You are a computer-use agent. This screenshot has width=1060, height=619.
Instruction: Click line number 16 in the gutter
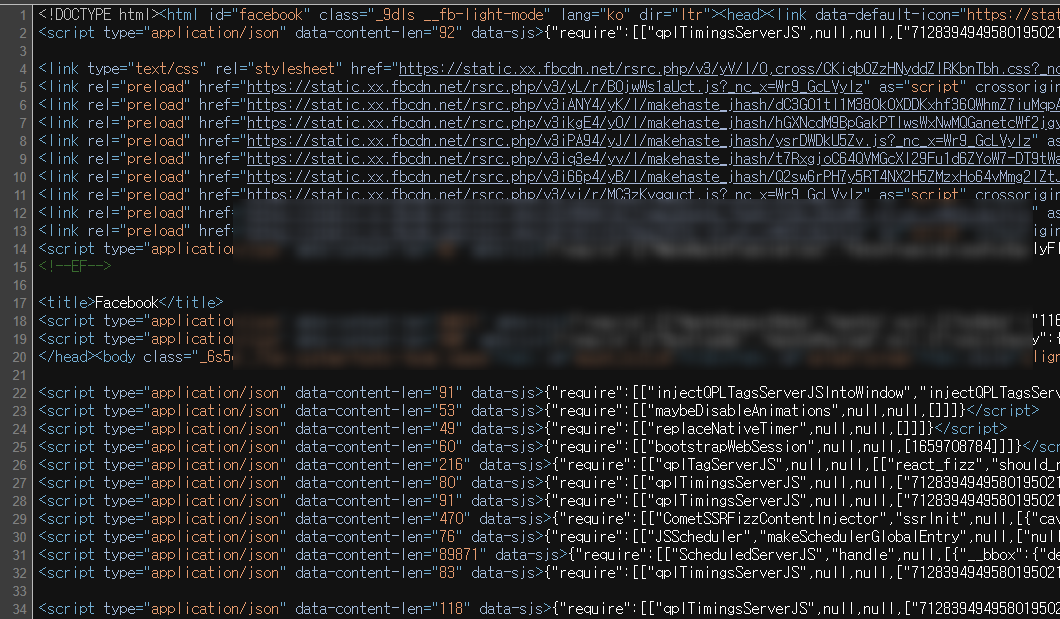[20, 284]
